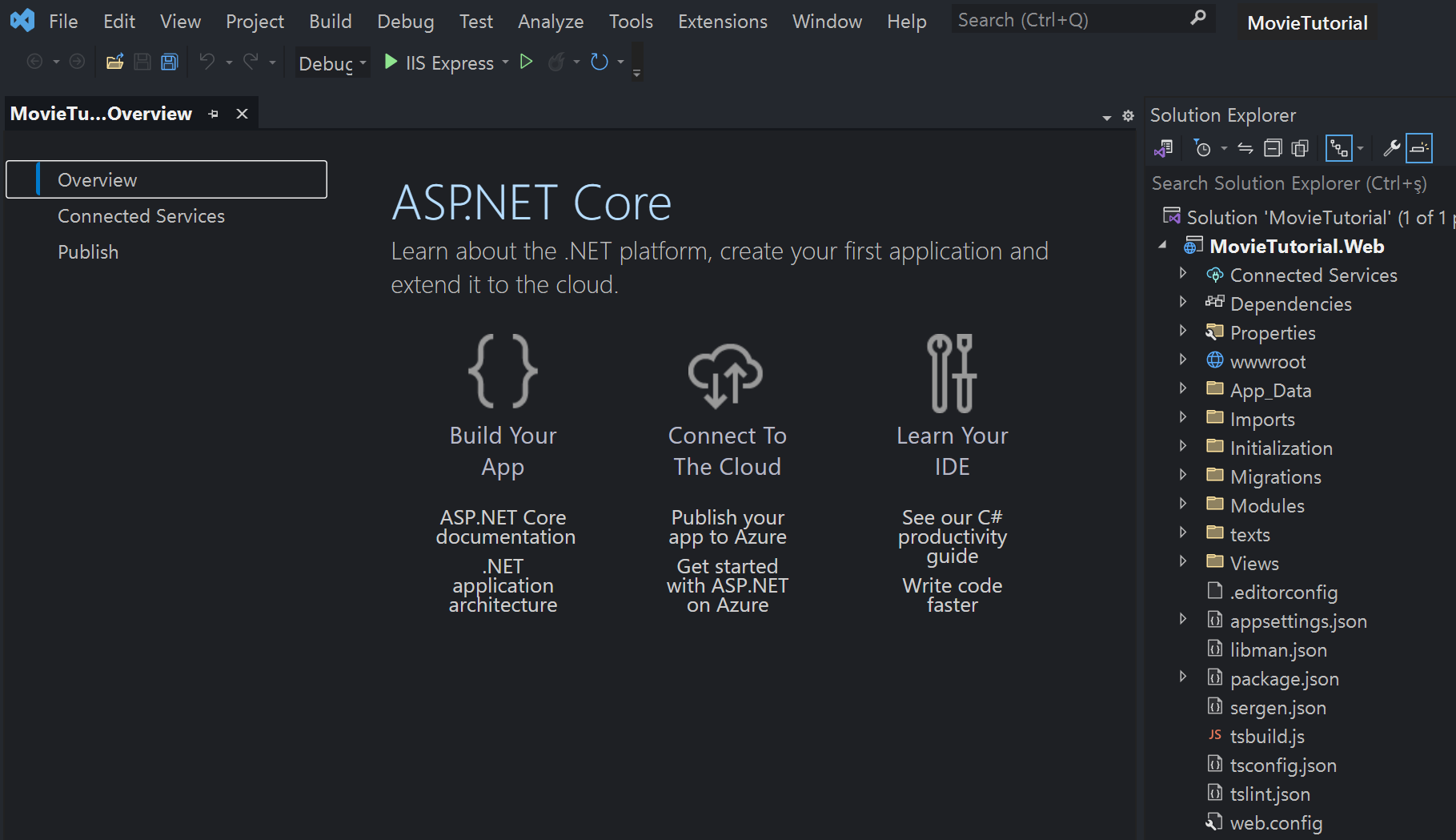Click the Open File icon
The height and width of the screenshot is (840, 1456).
114,62
